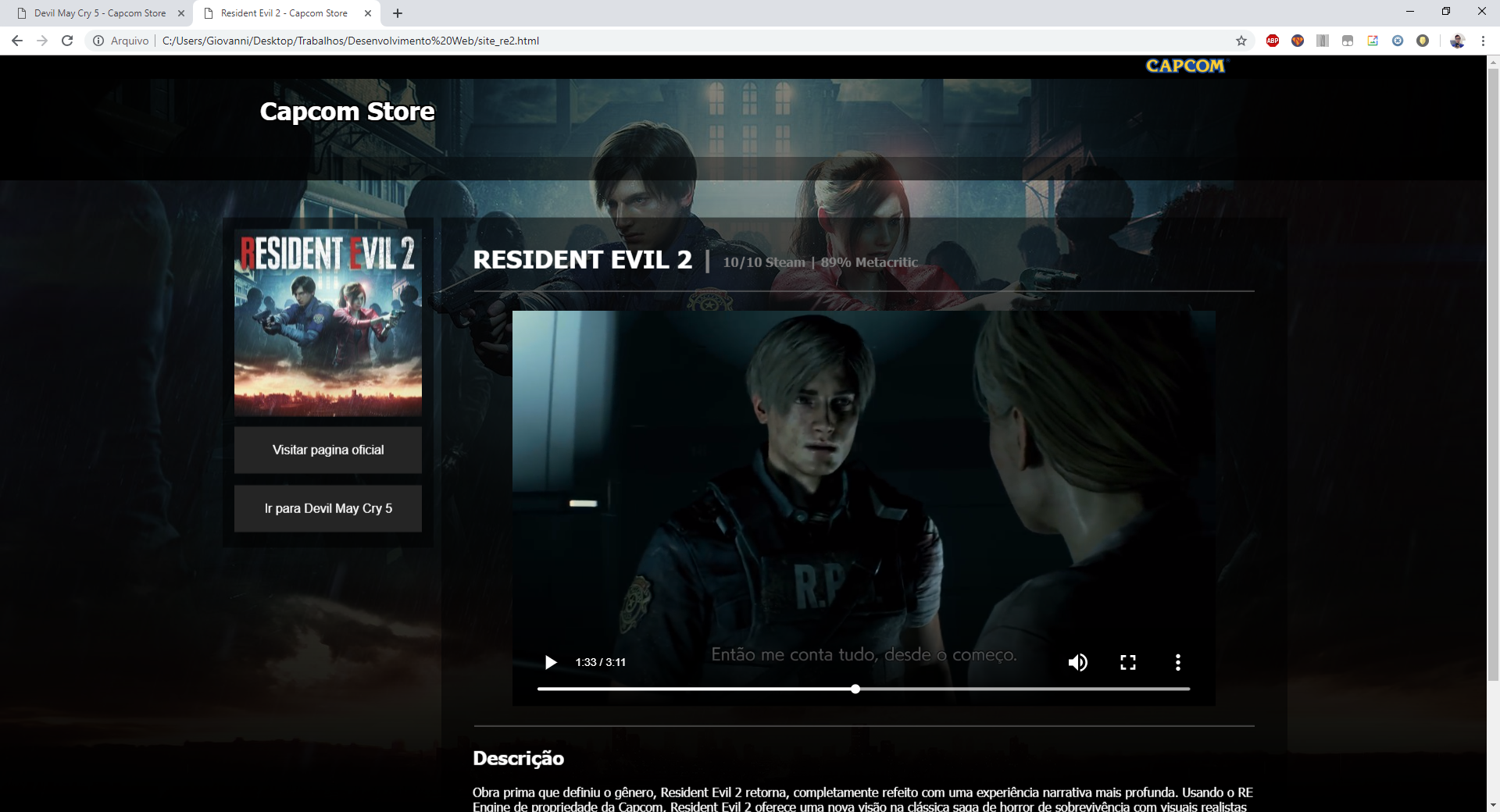Click the Capcom Store title heading
The image size is (1500, 812).
click(x=347, y=111)
